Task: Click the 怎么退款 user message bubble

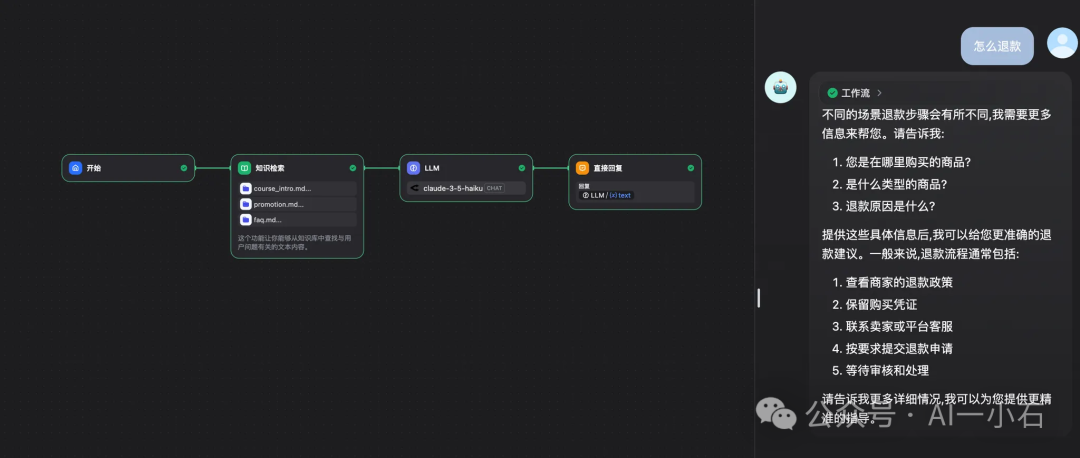Action: pos(997,46)
